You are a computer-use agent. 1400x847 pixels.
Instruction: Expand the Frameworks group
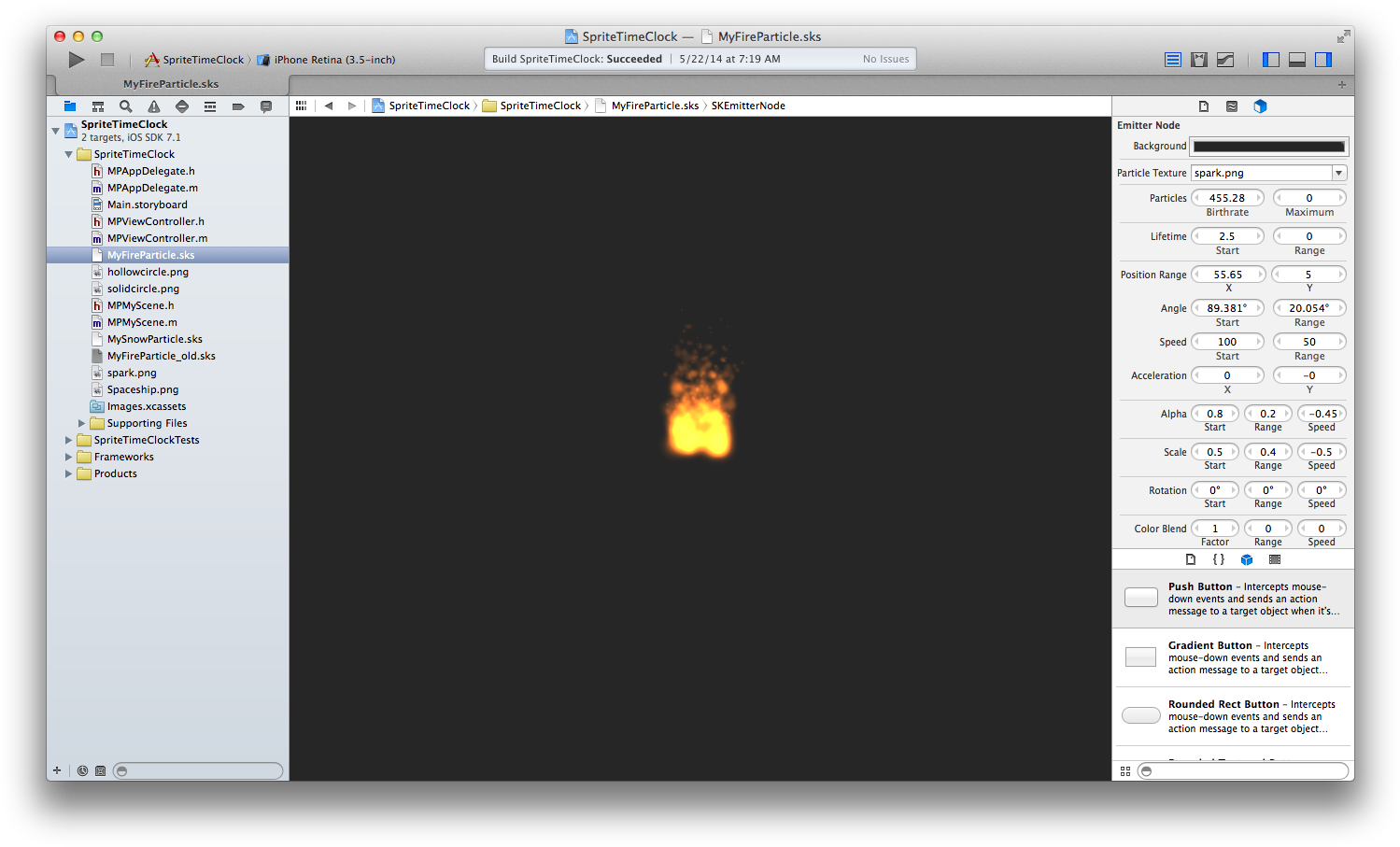pyautogui.click(x=69, y=457)
